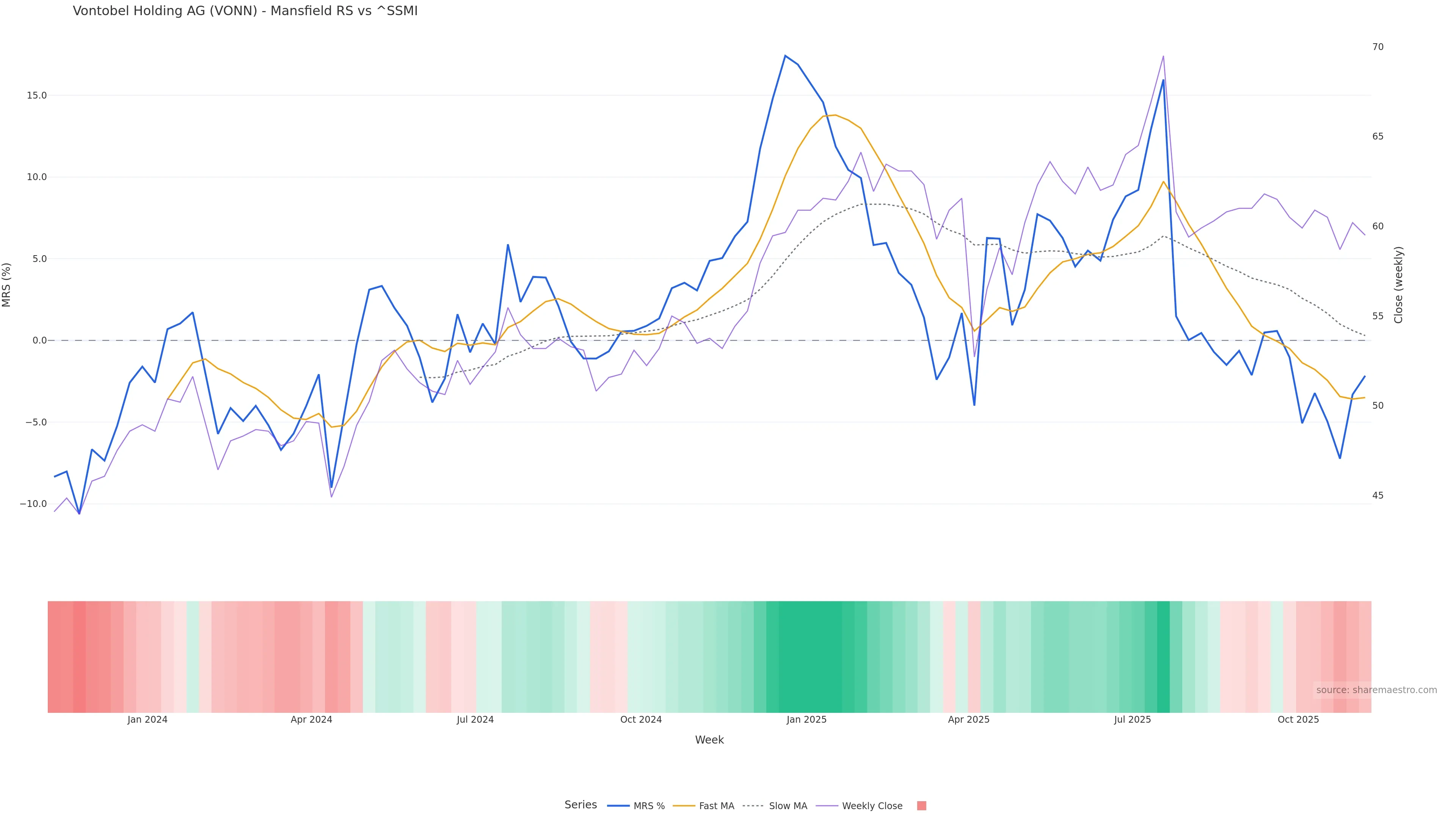This screenshot has width=1456, height=819.
Task: Click the 15.0 tick on MRS axis
Action: (37, 96)
